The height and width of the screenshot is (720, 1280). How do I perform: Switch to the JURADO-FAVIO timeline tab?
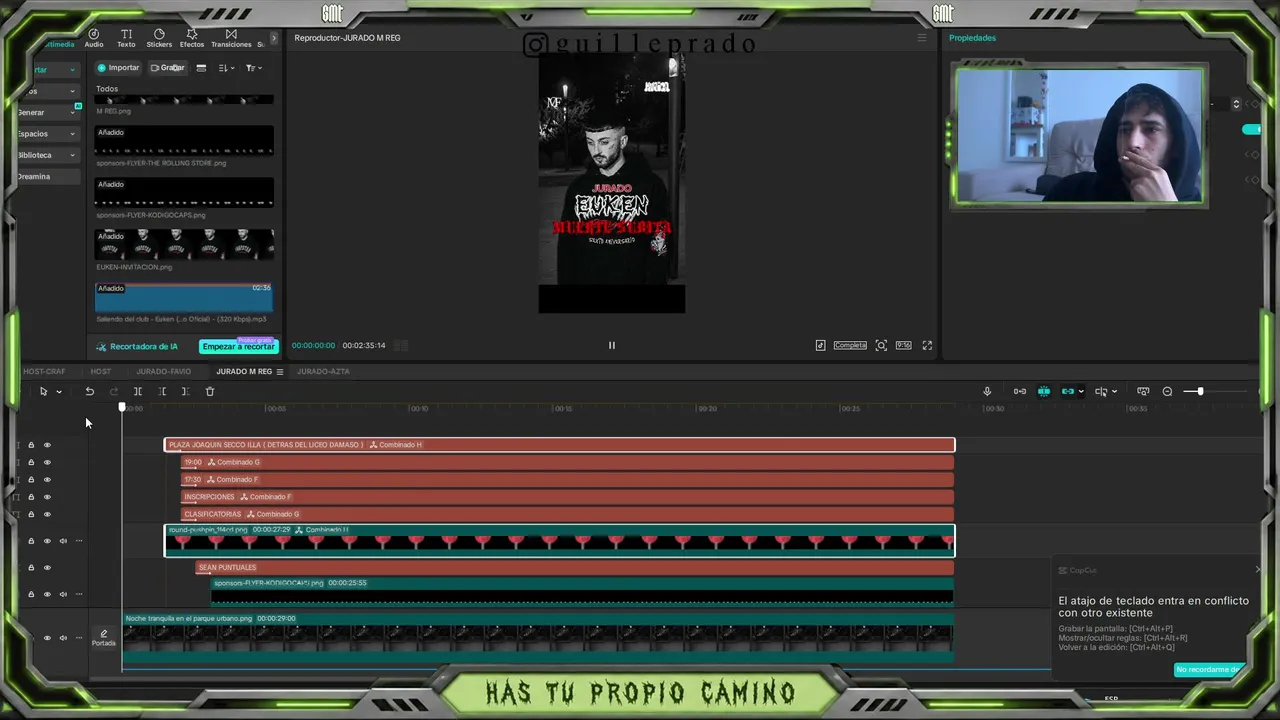point(163,371)
